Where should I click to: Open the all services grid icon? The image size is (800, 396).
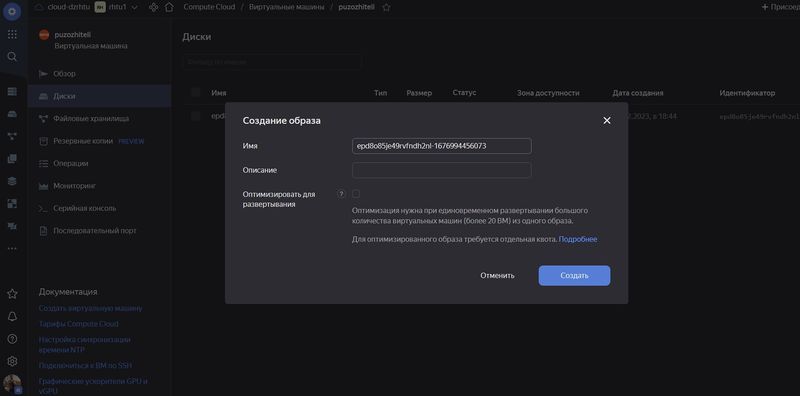tap(12, 34)
